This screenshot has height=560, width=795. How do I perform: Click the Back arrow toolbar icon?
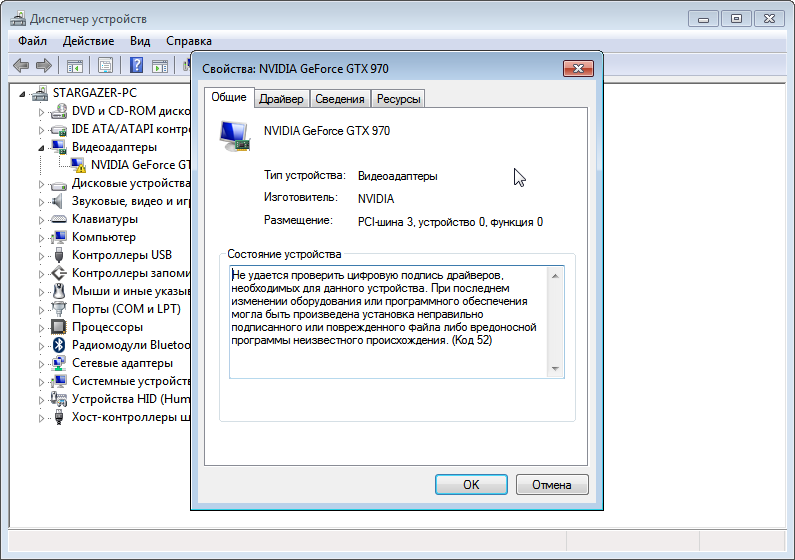coord(21,65)
